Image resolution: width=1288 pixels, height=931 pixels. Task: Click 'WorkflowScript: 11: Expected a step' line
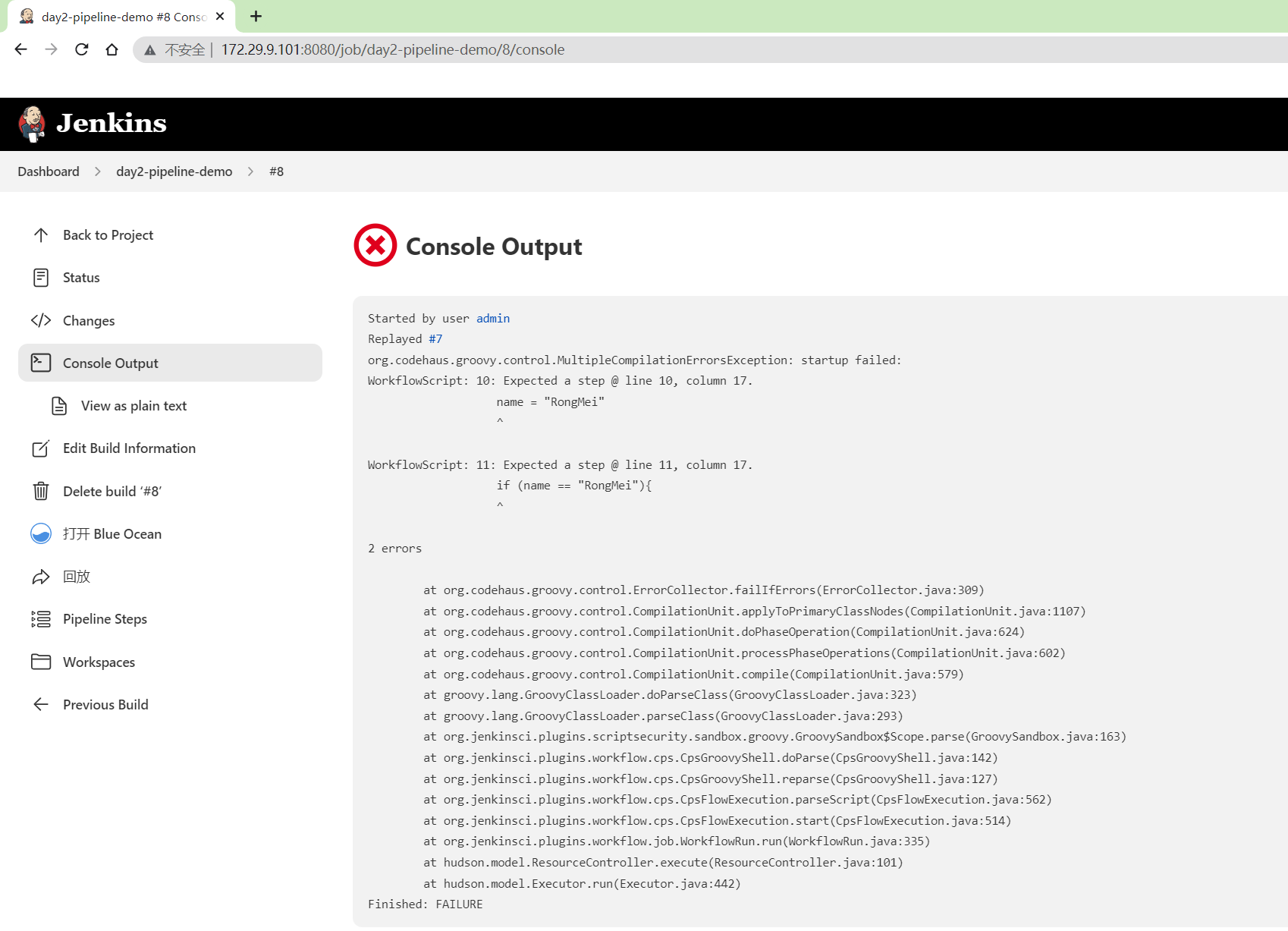pyautogui.click(x=561, y=465)
